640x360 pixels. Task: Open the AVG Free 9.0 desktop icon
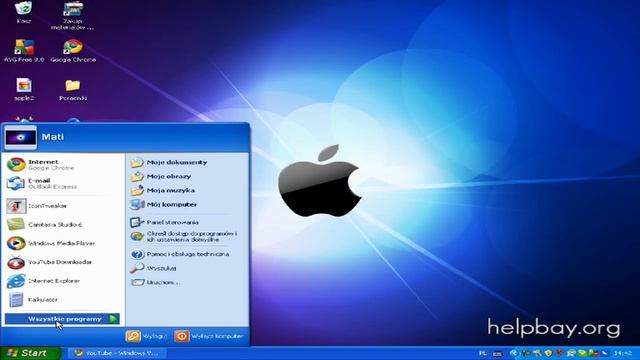[x=24, y=51]
